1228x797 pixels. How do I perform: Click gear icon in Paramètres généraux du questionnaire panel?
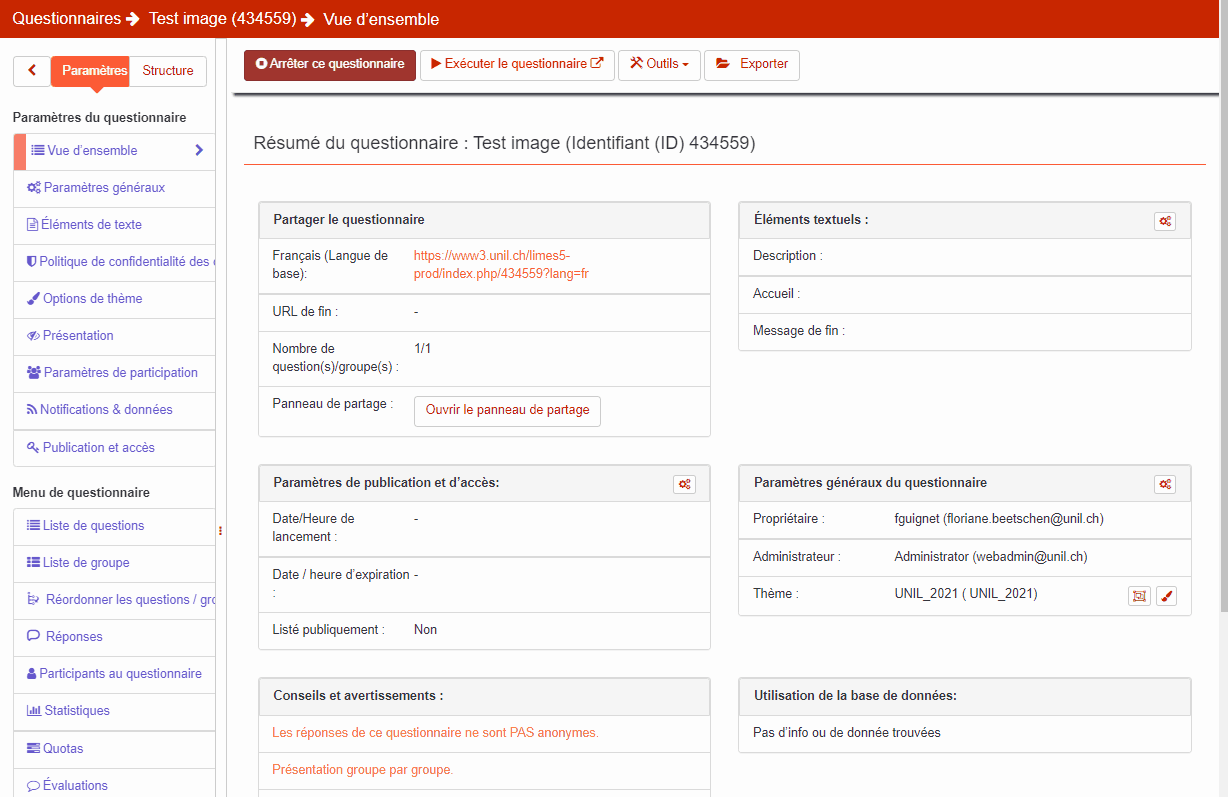tap(1164, 484)
